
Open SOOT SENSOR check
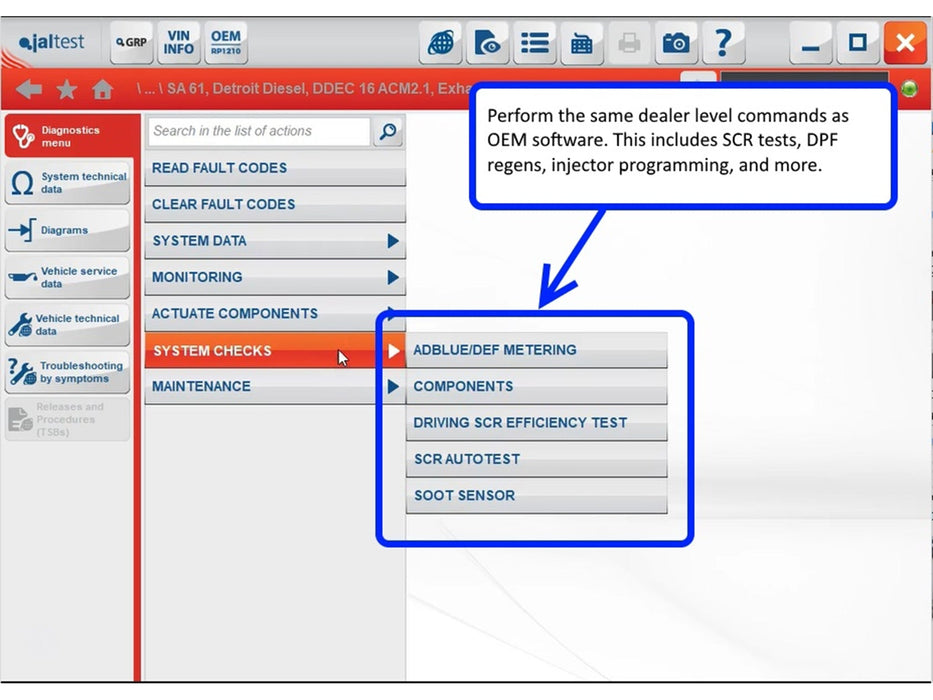[536, 496]
